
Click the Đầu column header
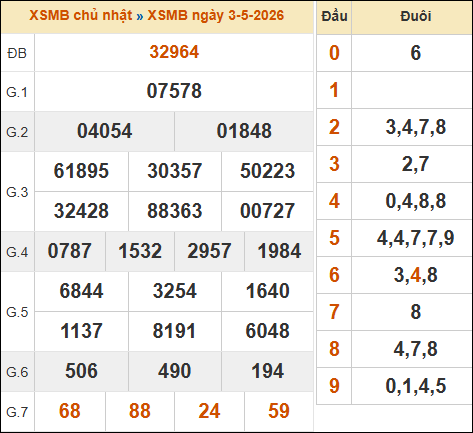point(334,16)
